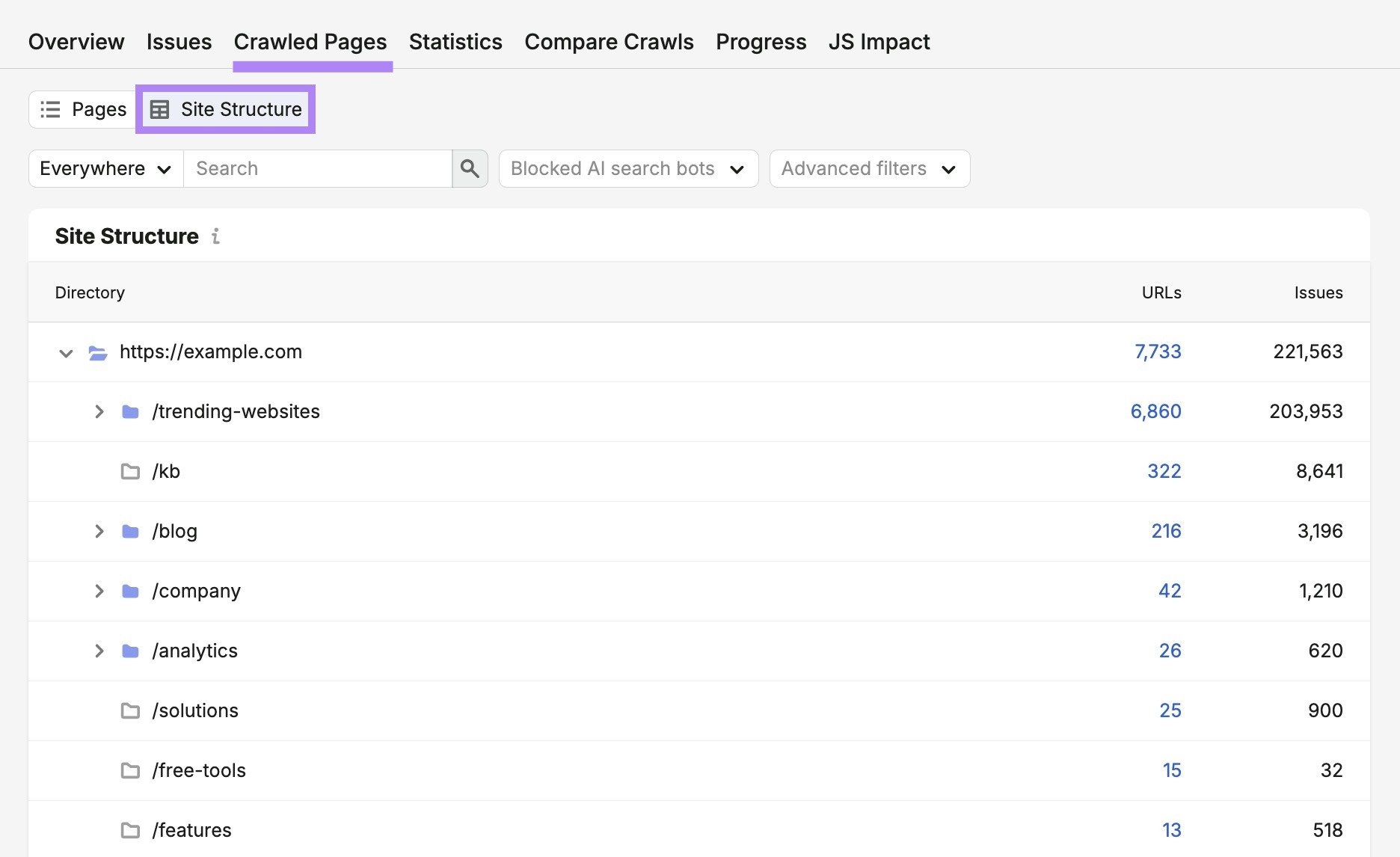Open the 6,860 URLs link for /trending-websites
Viewport: 1400px width, 857px height.
[x=1155, y=411]
